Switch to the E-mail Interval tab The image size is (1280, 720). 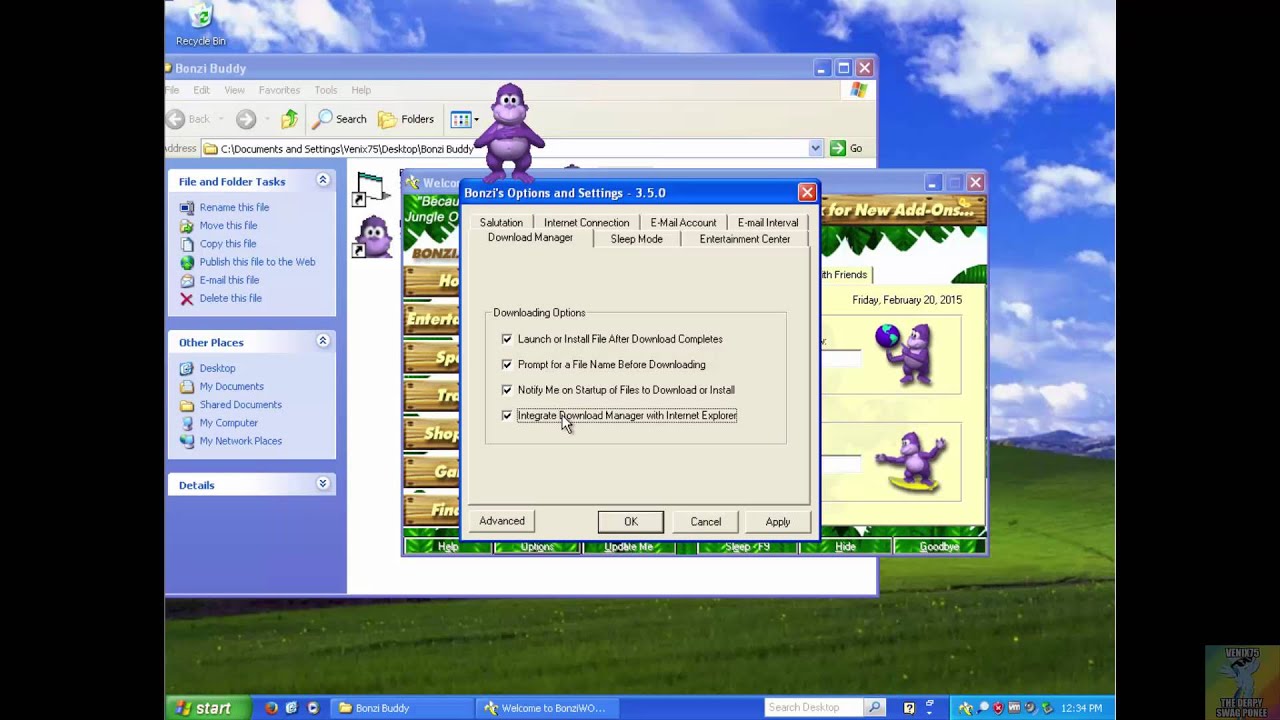[x=768, y=222]
